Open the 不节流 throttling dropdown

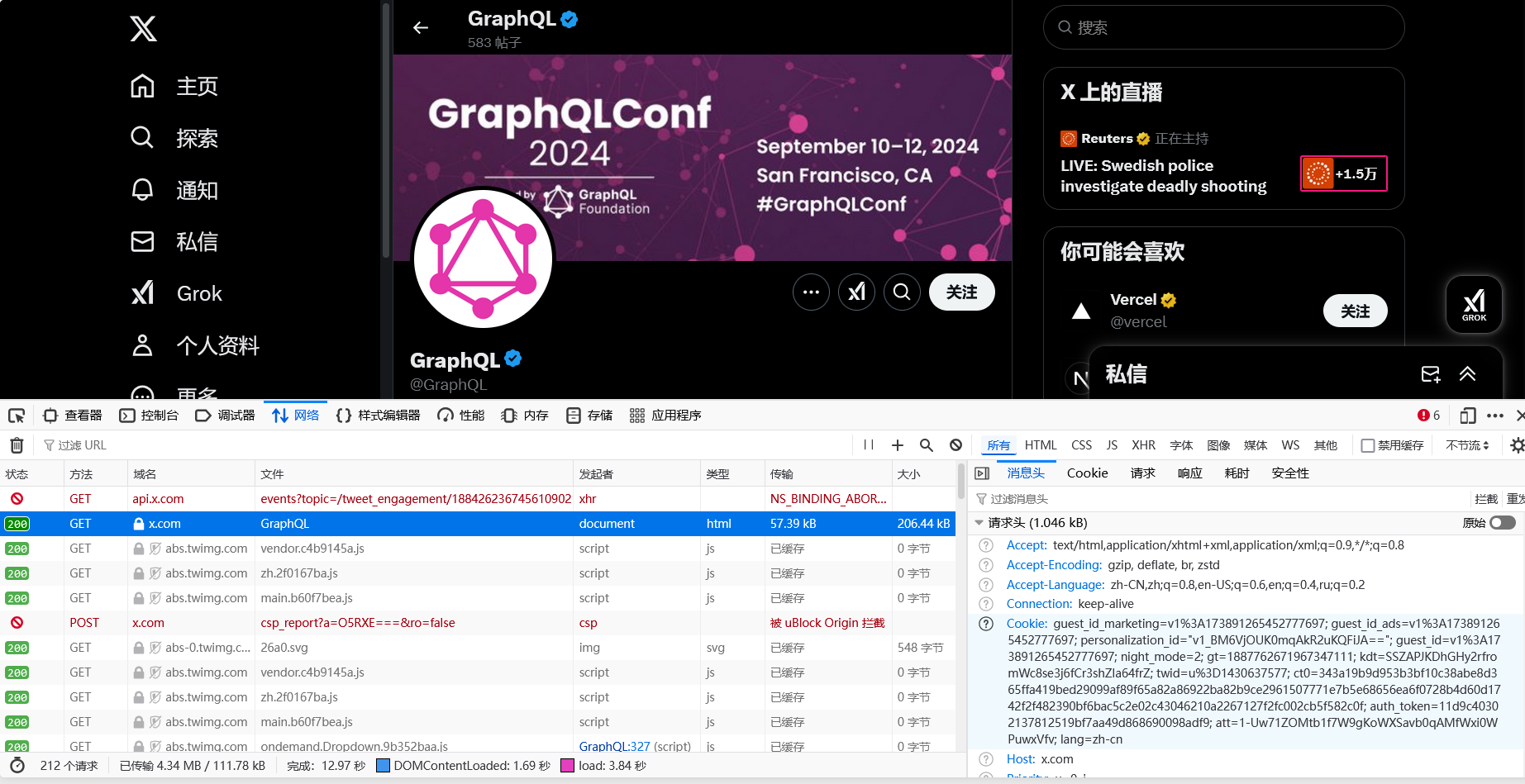pos(1467,445)
